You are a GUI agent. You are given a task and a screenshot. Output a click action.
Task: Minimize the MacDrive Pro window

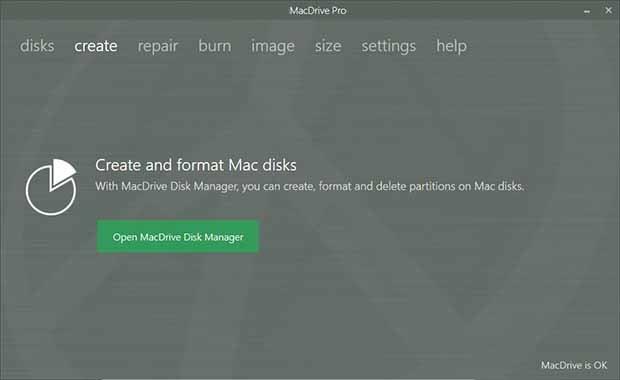[587, 11]
